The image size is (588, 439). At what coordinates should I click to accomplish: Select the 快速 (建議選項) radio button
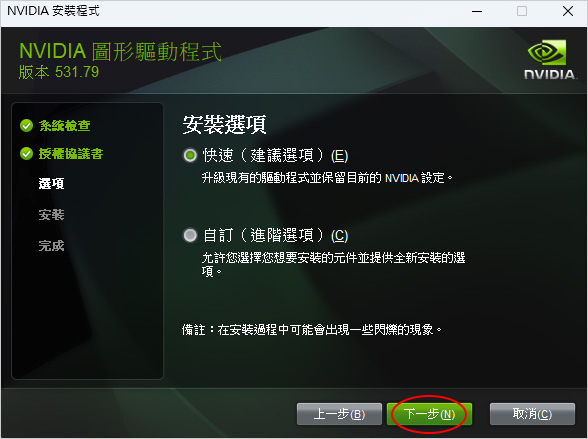(190, 155)
